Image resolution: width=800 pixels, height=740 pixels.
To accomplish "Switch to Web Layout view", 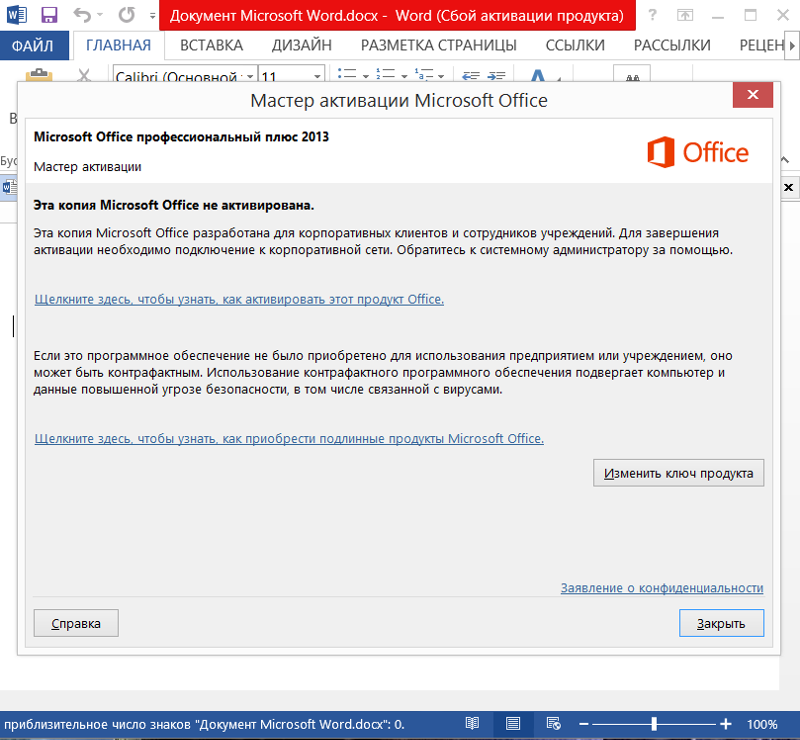I will (x=553, y=724).
